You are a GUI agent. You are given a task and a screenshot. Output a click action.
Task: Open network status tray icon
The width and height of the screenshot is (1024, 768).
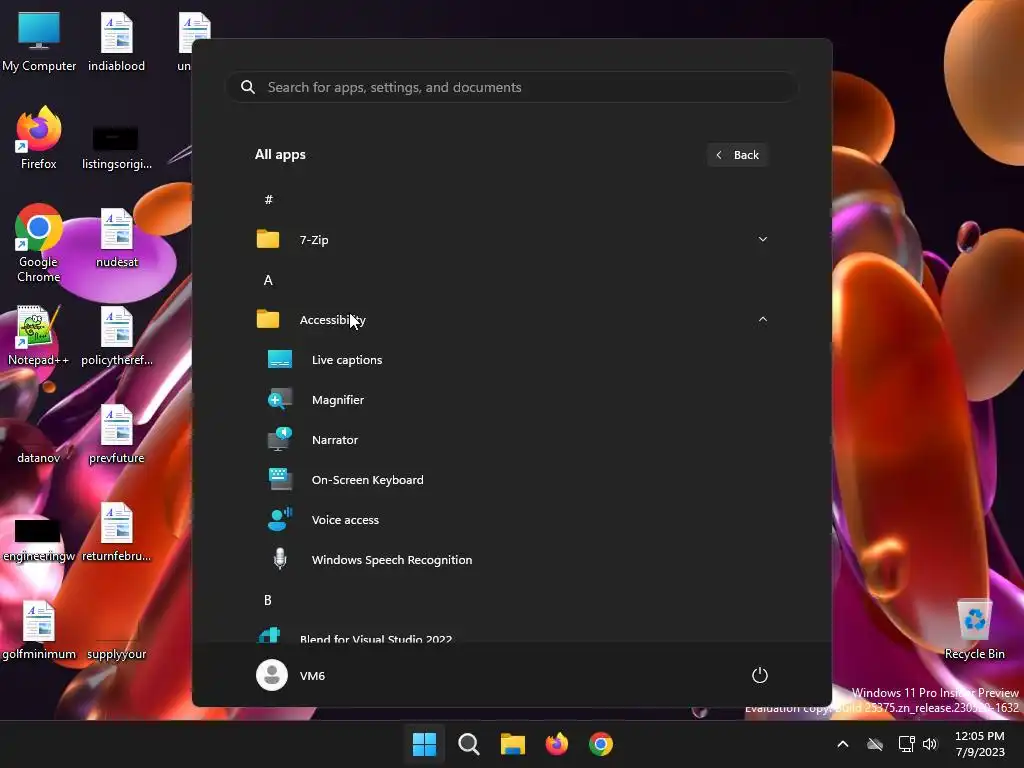click(x=906, y=744)
